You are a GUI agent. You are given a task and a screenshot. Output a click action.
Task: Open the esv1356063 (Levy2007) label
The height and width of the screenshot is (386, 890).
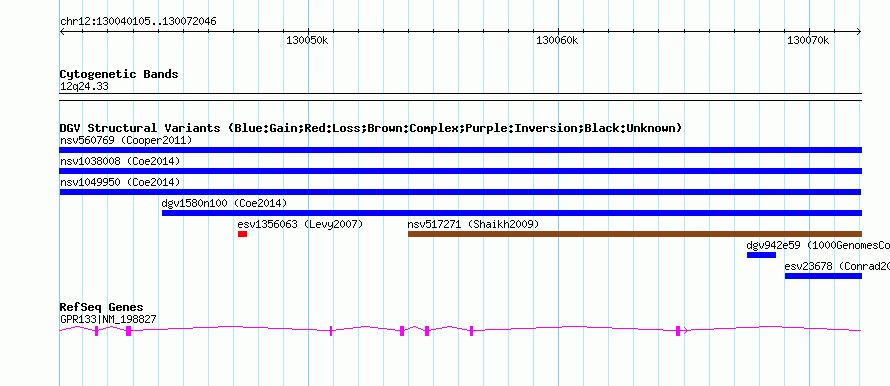[x=300, y=224]
